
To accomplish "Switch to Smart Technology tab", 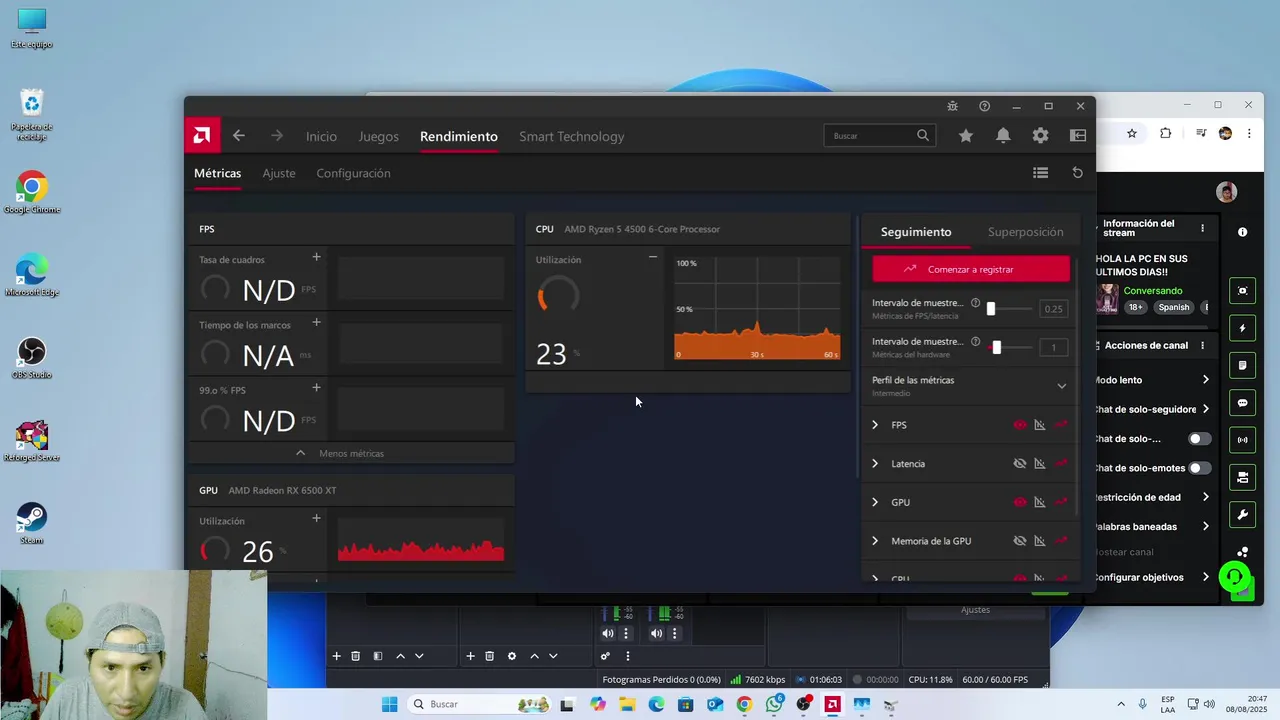I will [x=571, y=137].
